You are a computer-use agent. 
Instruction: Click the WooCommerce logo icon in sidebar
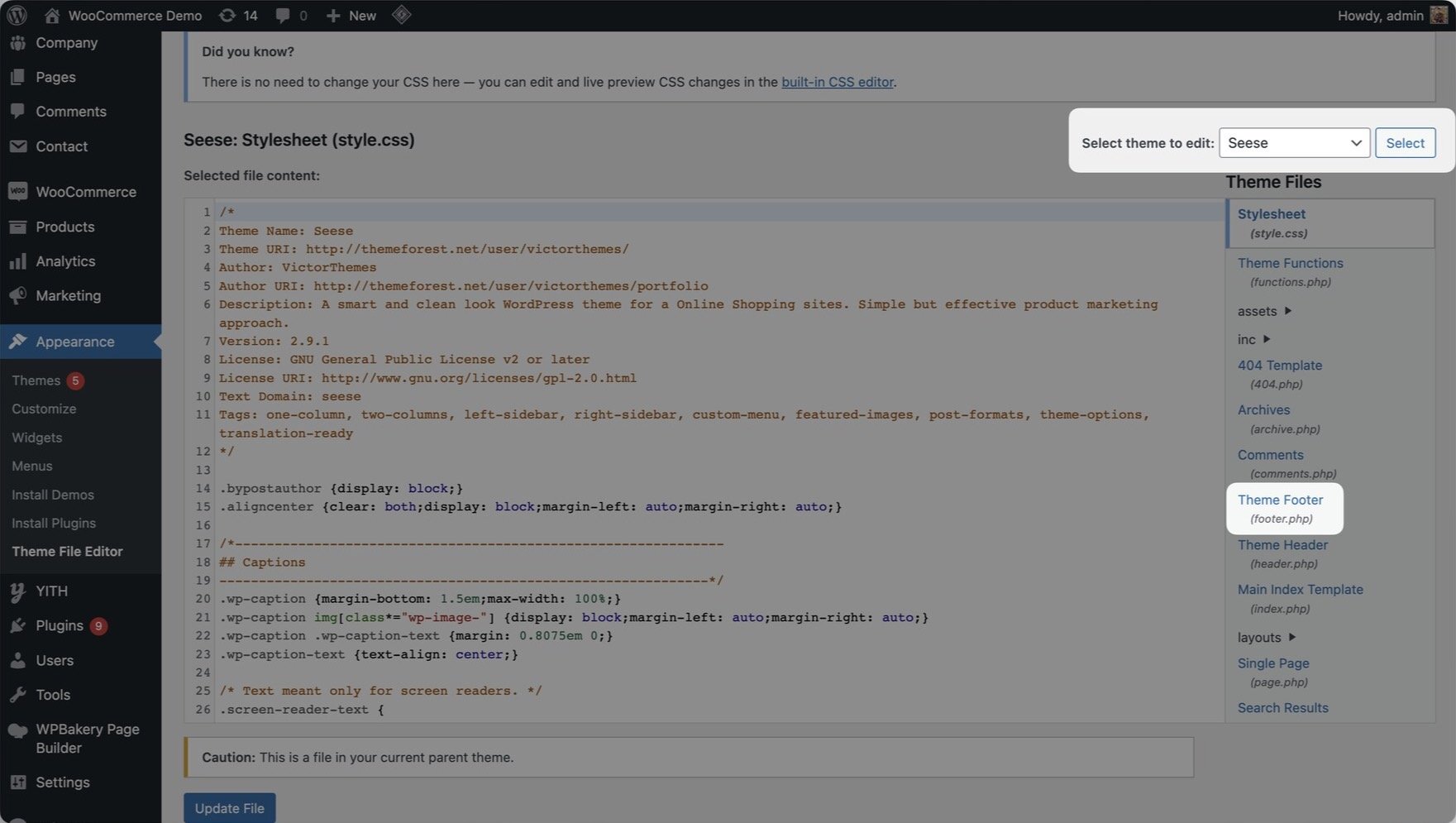(17, 191)
